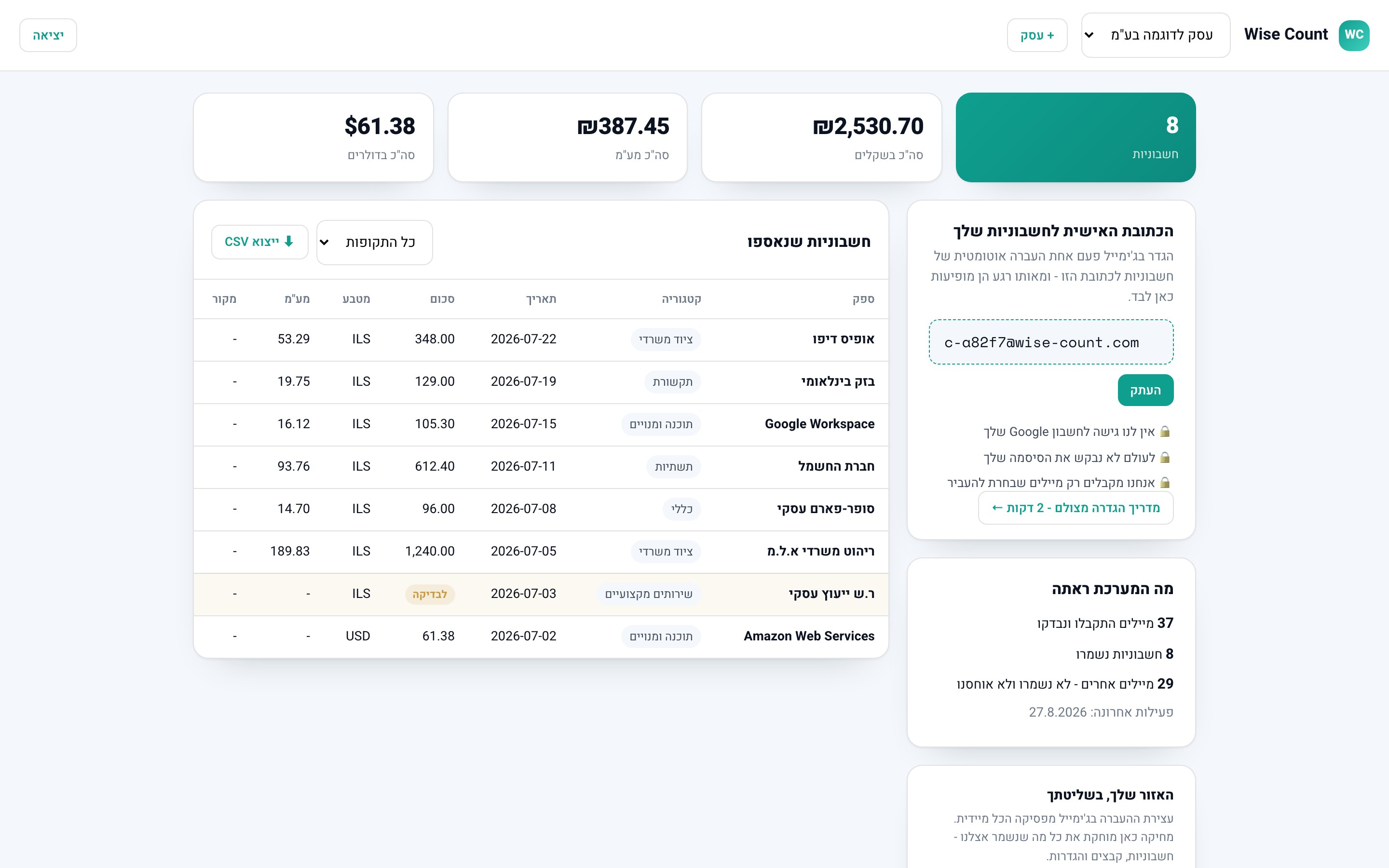The image size is (1389, 868).
Task: Click the תוכנה ומנויים tag in Amazon row
Action: [x=661, y=637]
